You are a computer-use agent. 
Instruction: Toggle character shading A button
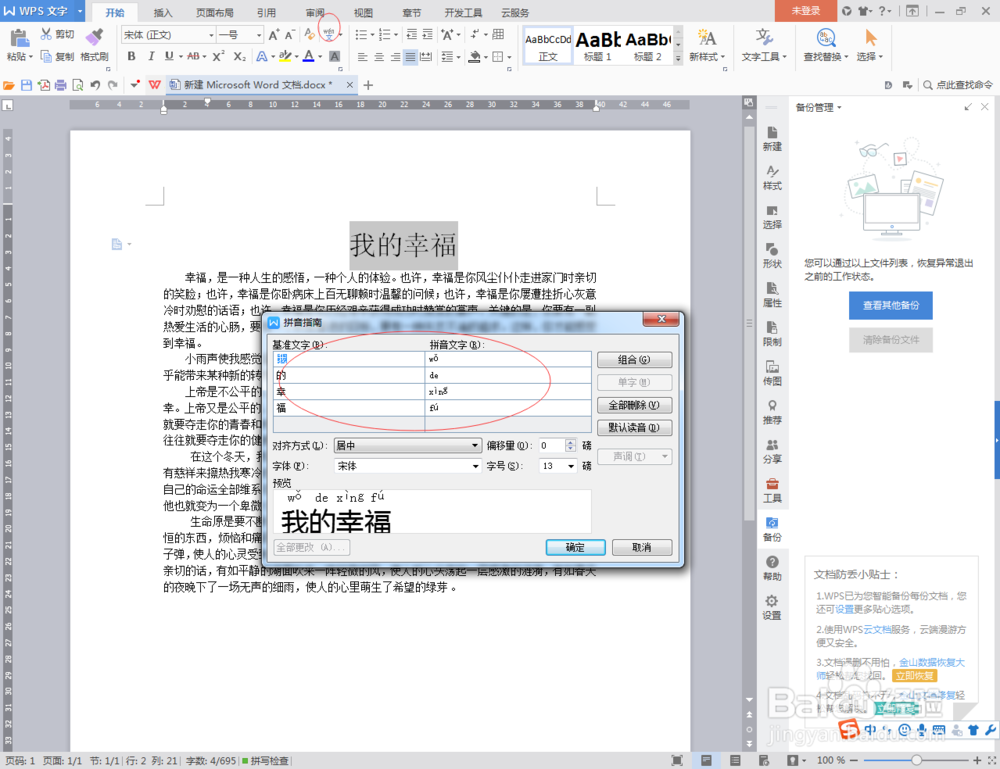pyautogui.click(x=334, y=56)
